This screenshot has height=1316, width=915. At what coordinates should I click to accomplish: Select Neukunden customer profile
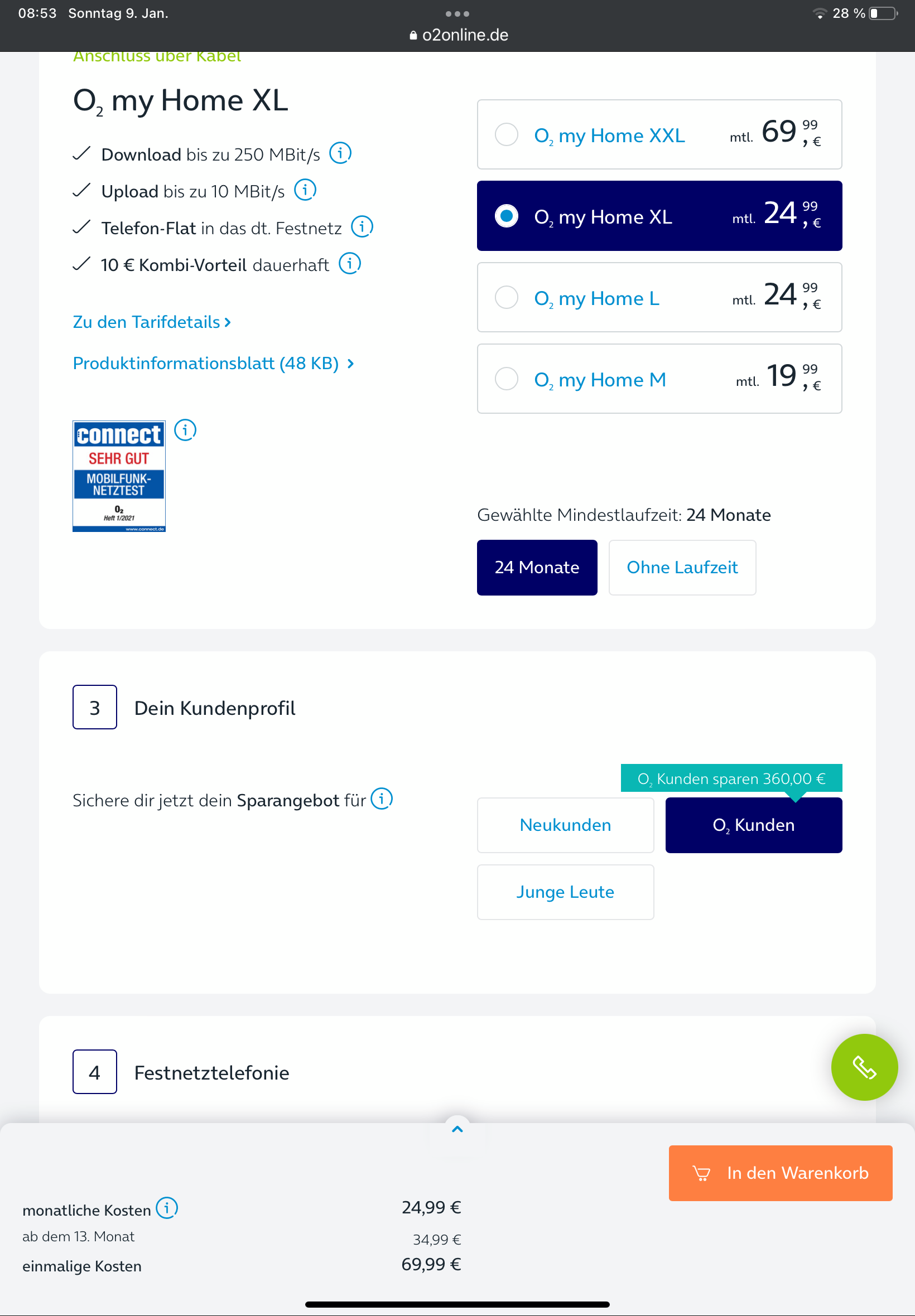click(x=565, y=825)
